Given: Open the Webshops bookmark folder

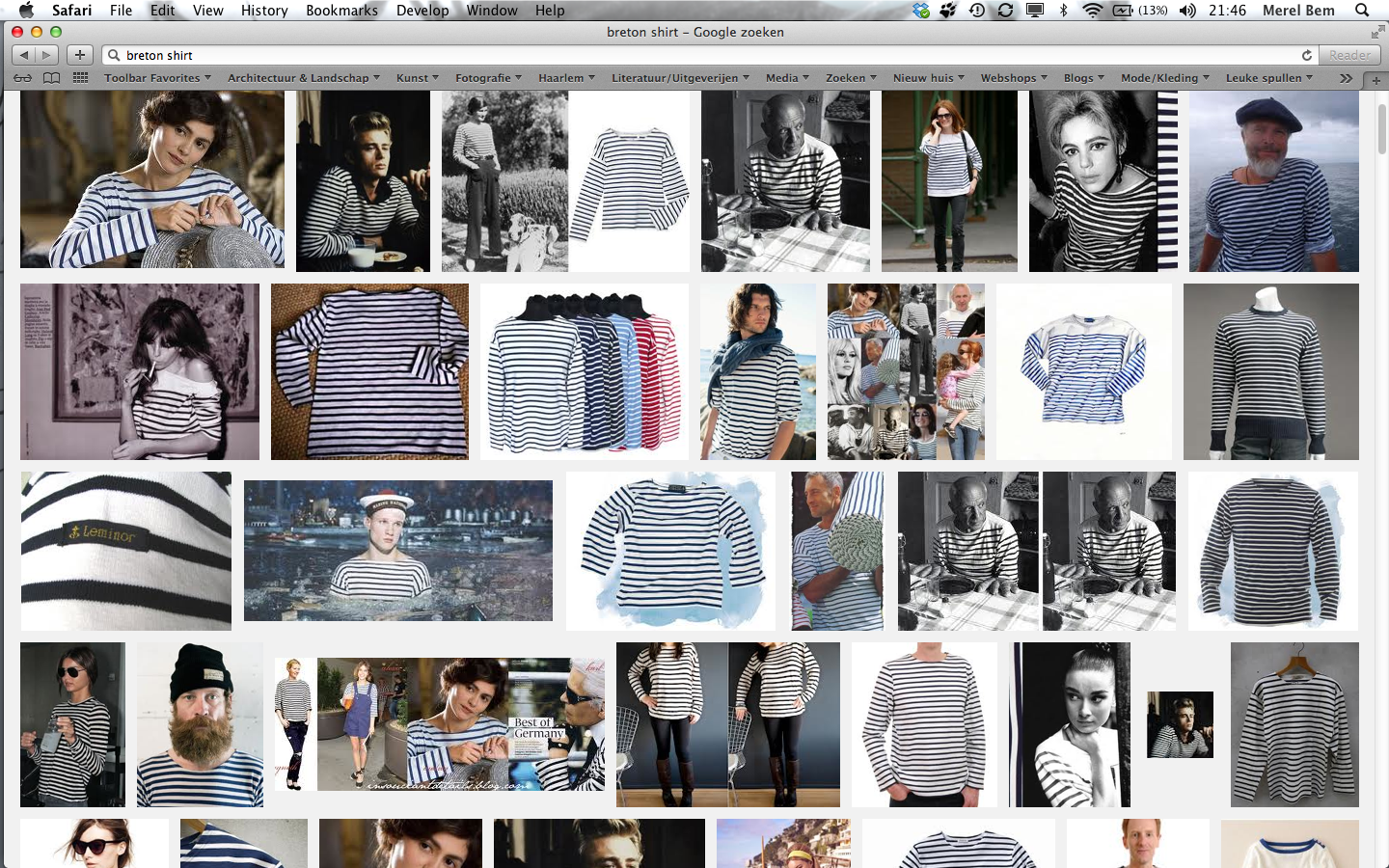Looking at the screenshot, I should [x=1013, y=78].
